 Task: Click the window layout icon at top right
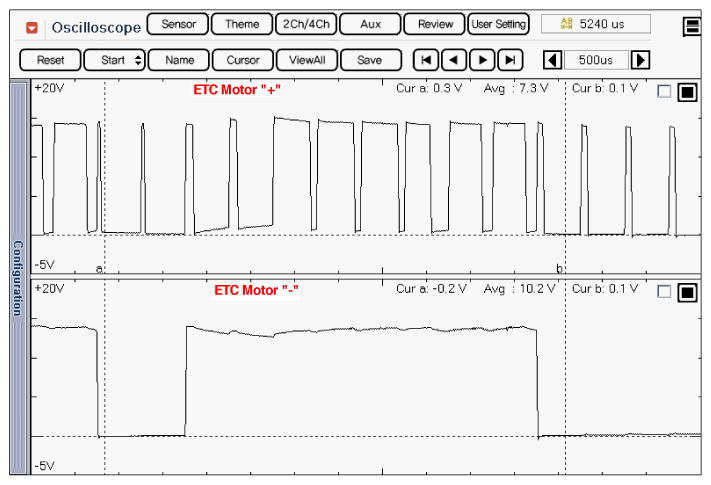(x=693, y=27)
